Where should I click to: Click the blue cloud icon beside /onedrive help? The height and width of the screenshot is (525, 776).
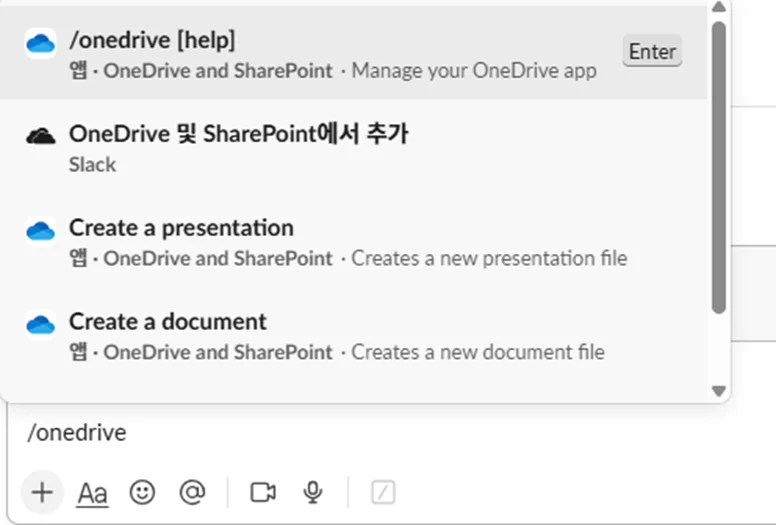pos(40,43)
